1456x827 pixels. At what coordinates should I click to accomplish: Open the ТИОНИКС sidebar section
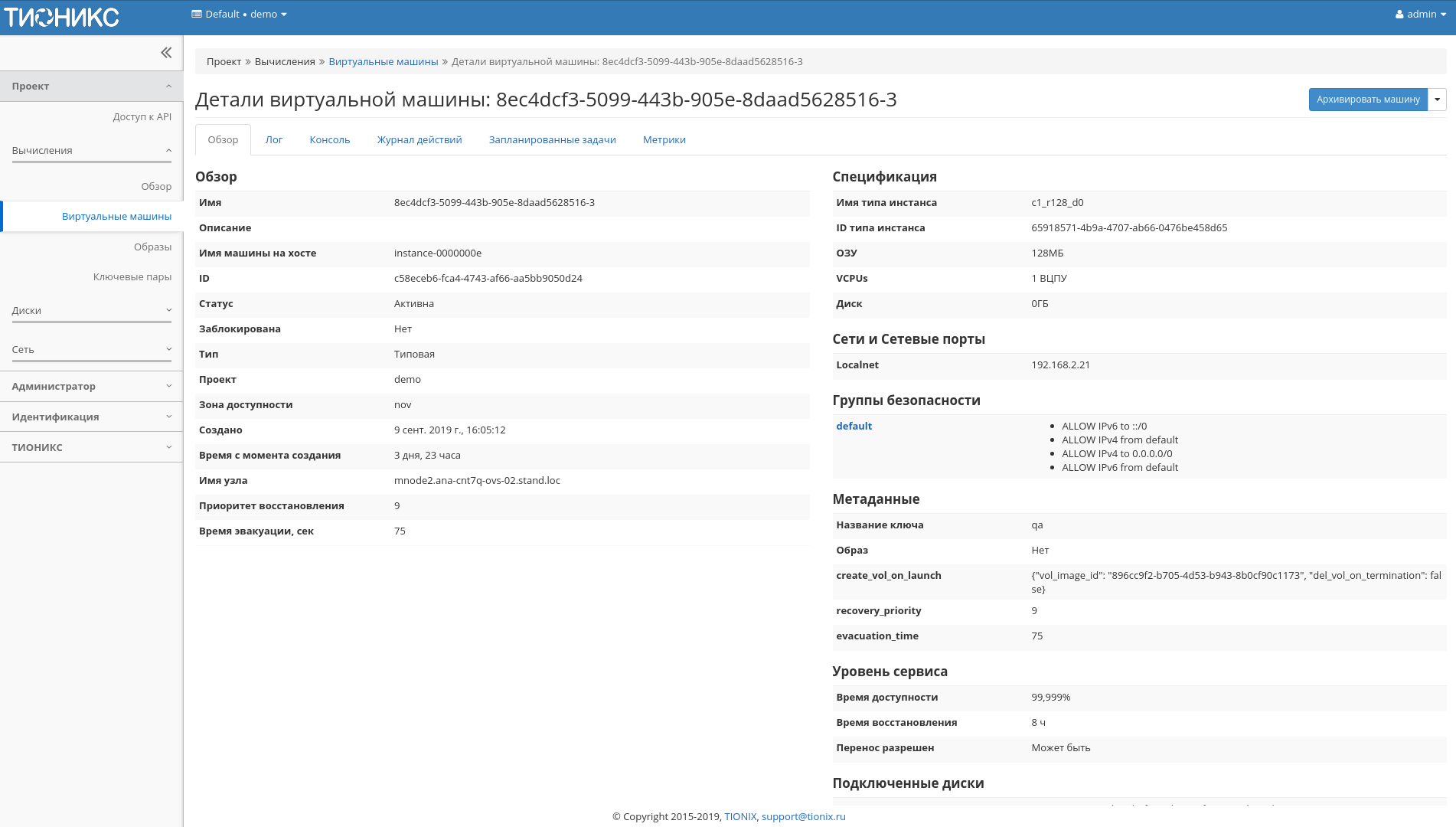pos(168,446)
